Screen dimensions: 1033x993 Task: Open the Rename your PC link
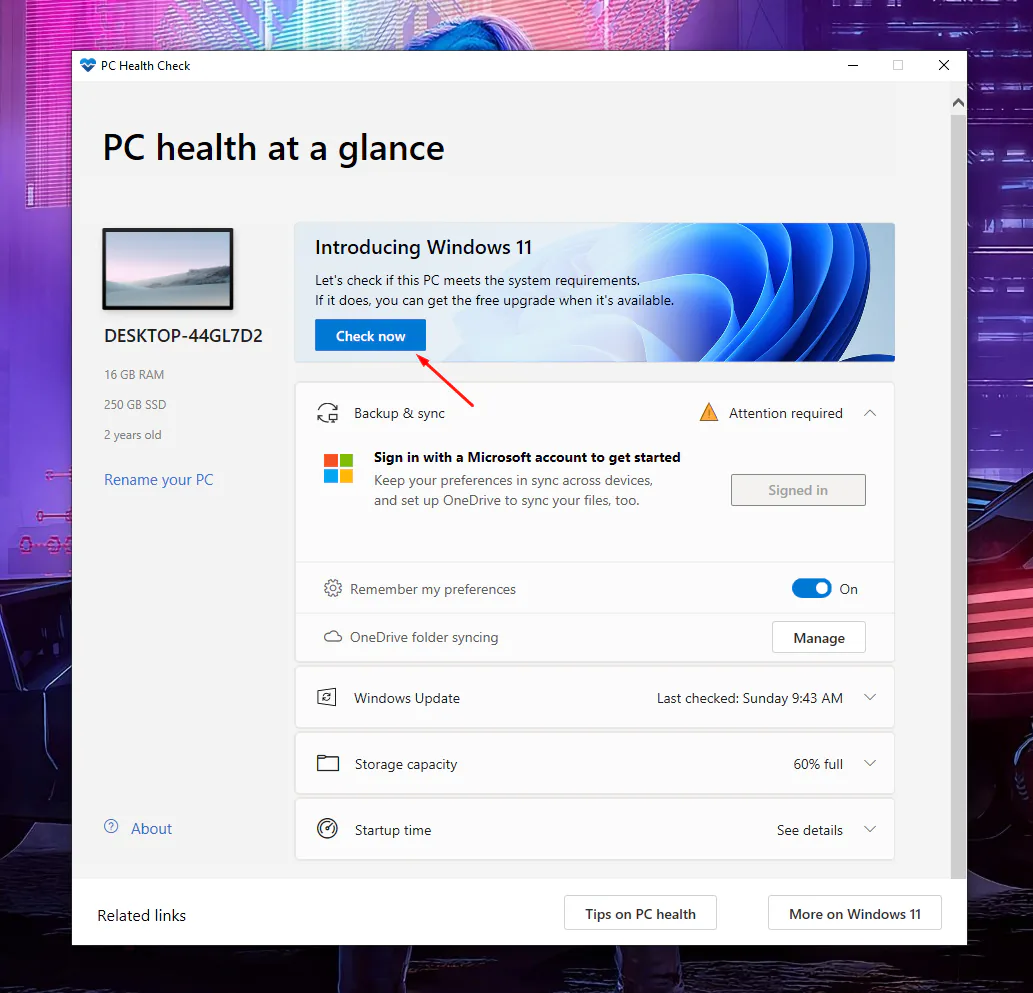coord(159,480)
